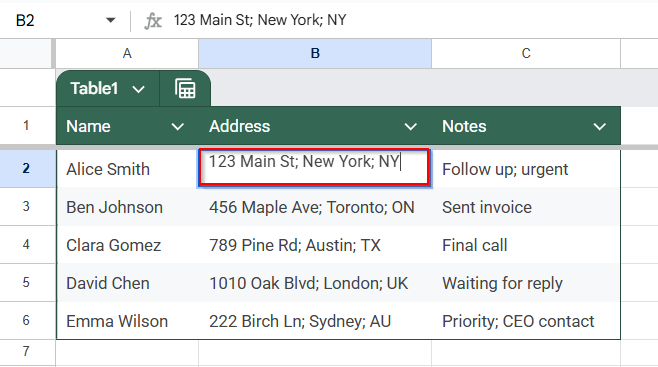Select the Priority; CEO contact cell

(x=526, y=321)
